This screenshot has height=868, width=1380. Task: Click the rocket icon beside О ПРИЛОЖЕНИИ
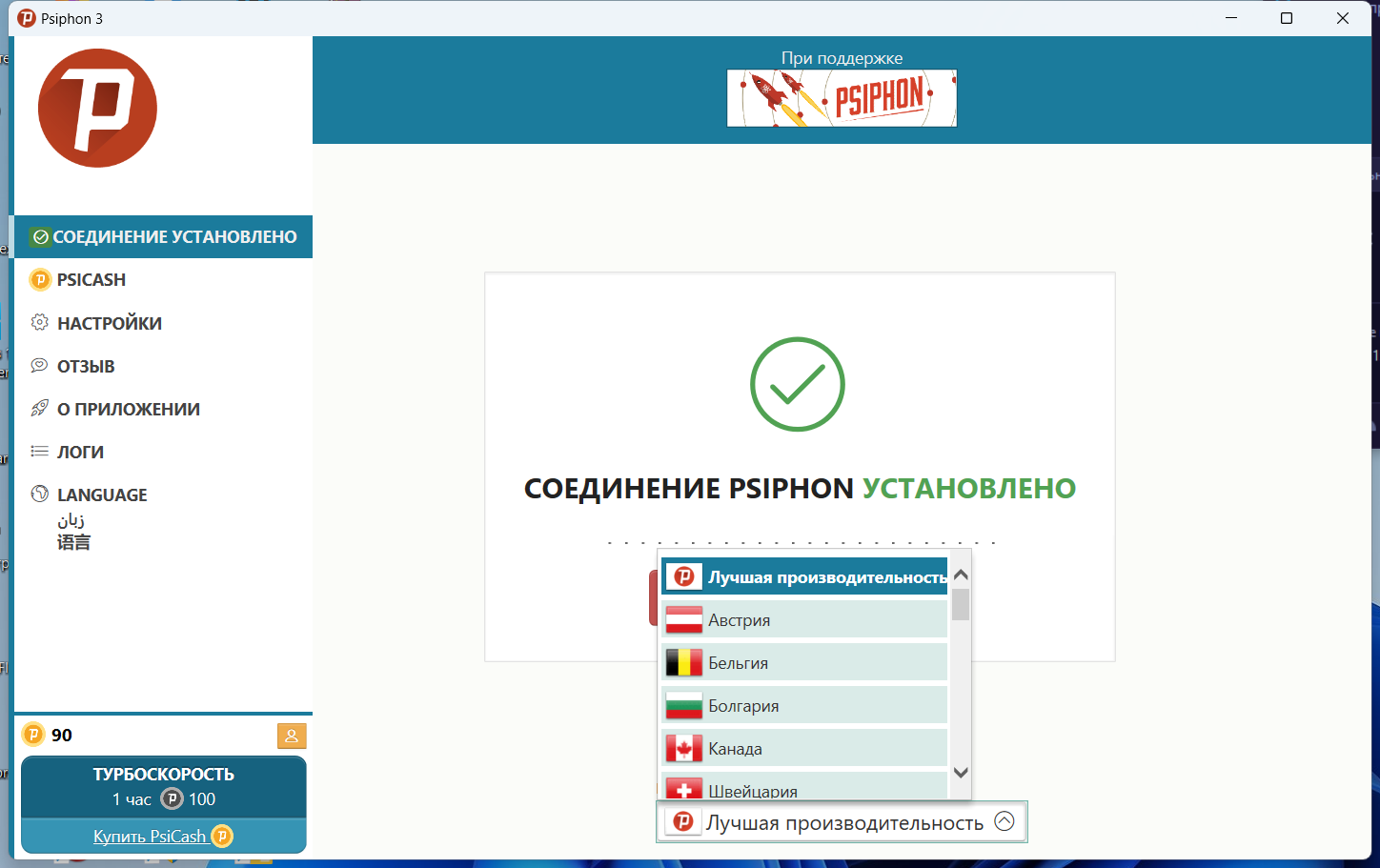(40, 408)
